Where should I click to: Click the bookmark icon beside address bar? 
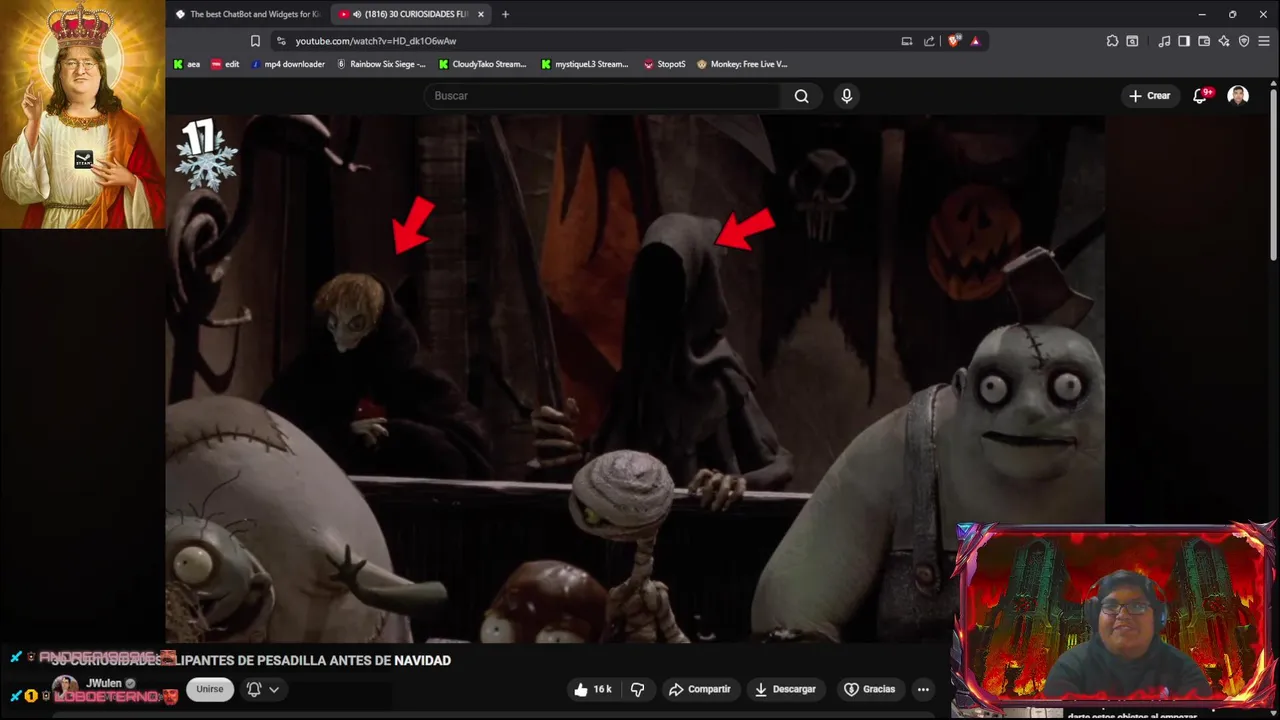coord(255,41)
